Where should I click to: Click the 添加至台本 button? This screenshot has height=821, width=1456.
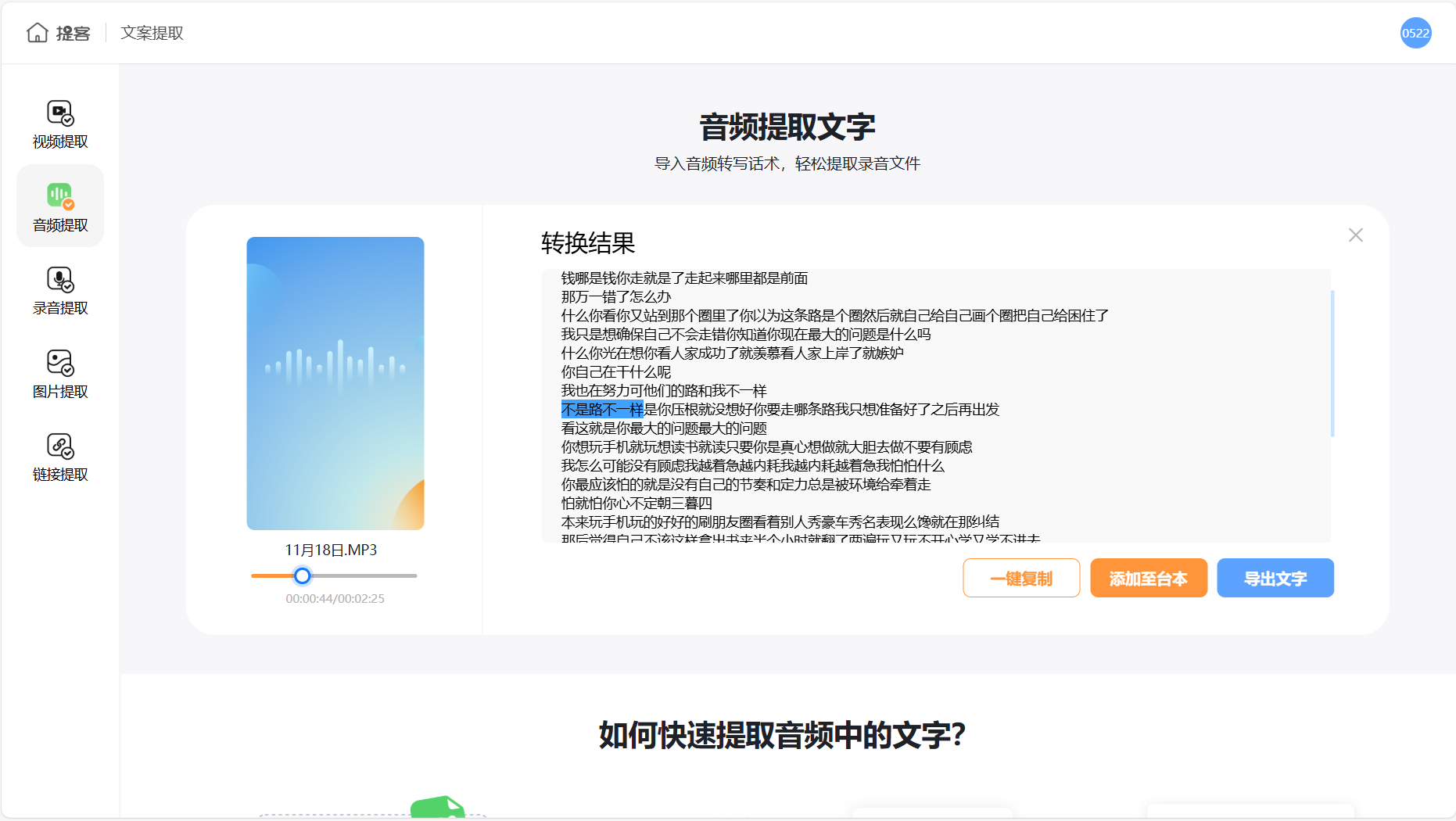(1149, 578)
